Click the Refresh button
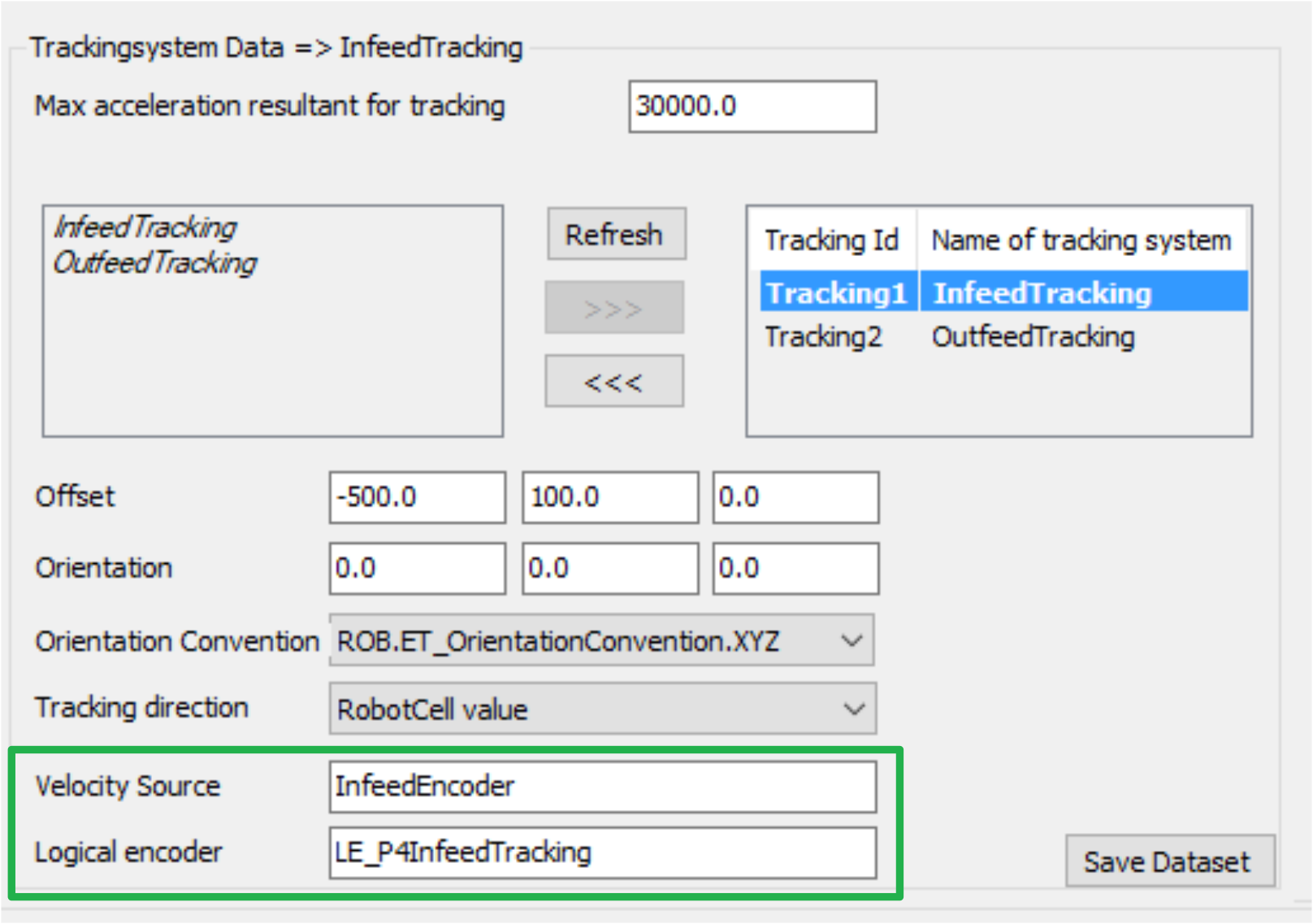 (615, 234)
